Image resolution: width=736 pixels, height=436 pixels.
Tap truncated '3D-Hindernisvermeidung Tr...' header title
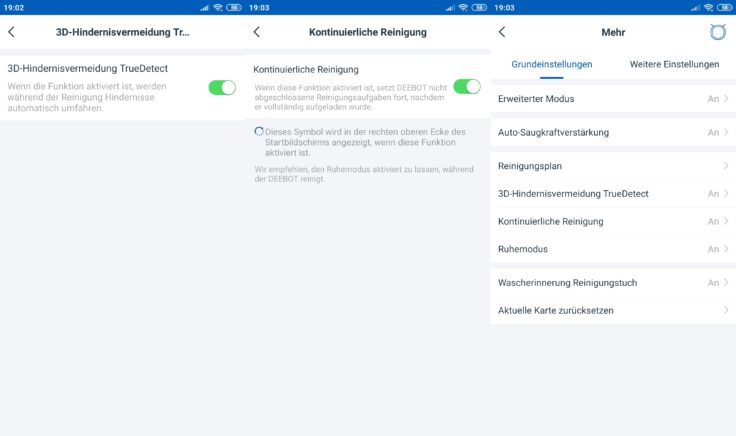click(x=123, y=32)
